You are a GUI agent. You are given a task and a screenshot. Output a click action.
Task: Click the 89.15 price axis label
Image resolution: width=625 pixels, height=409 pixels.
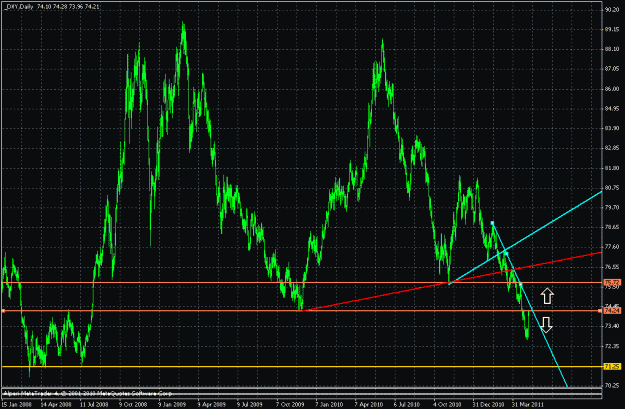612,29
